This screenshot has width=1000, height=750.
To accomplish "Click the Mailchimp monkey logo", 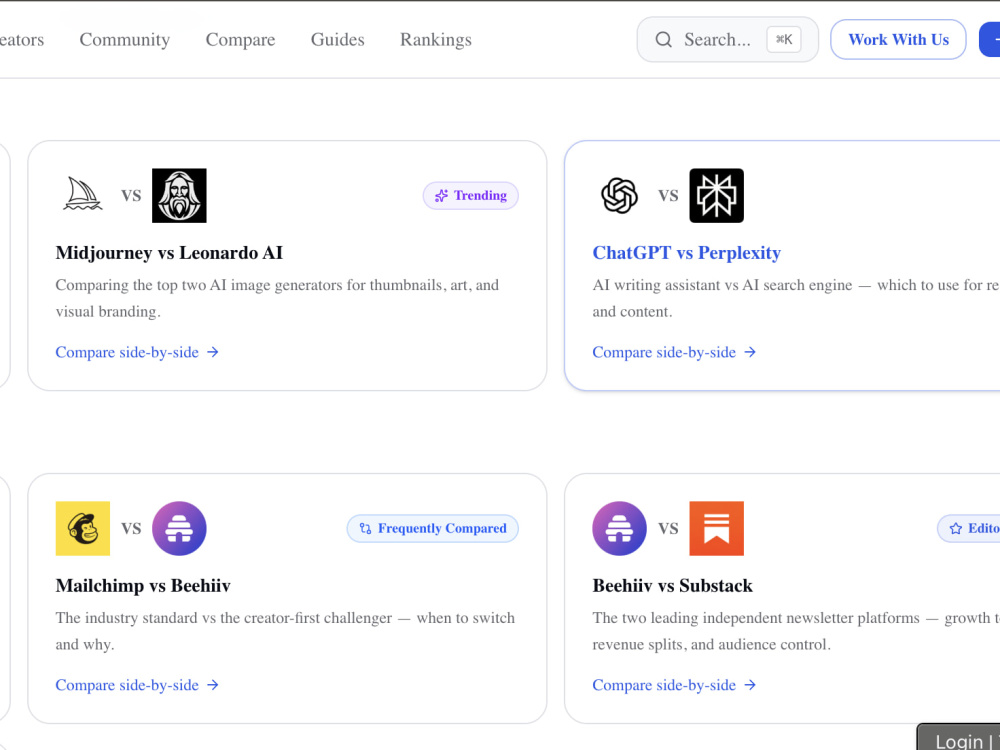I will click(x=83, y=528).
